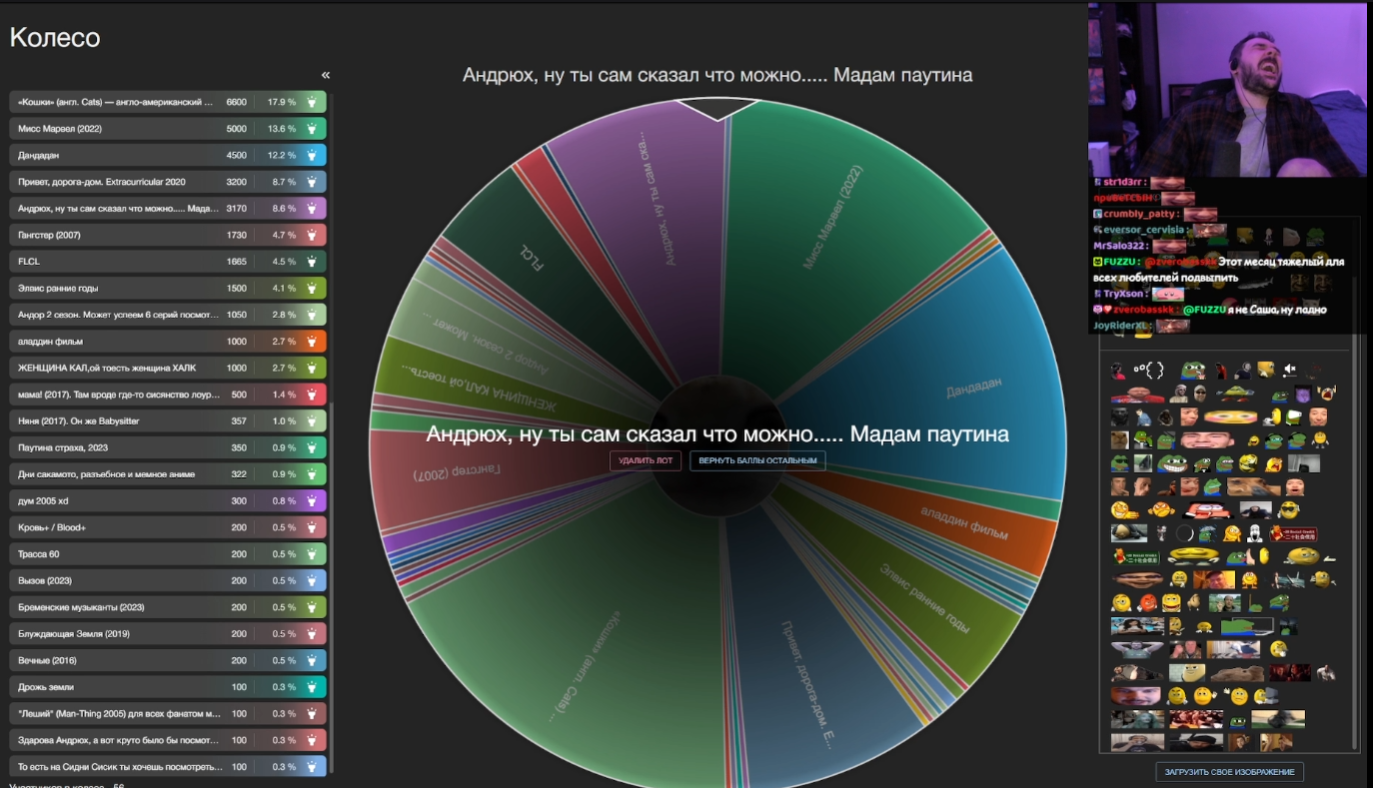Viewport: 1373px width, 788px height.
Task: Click highlight icon for Элвис ранние годы
Action: click(312, 288)
